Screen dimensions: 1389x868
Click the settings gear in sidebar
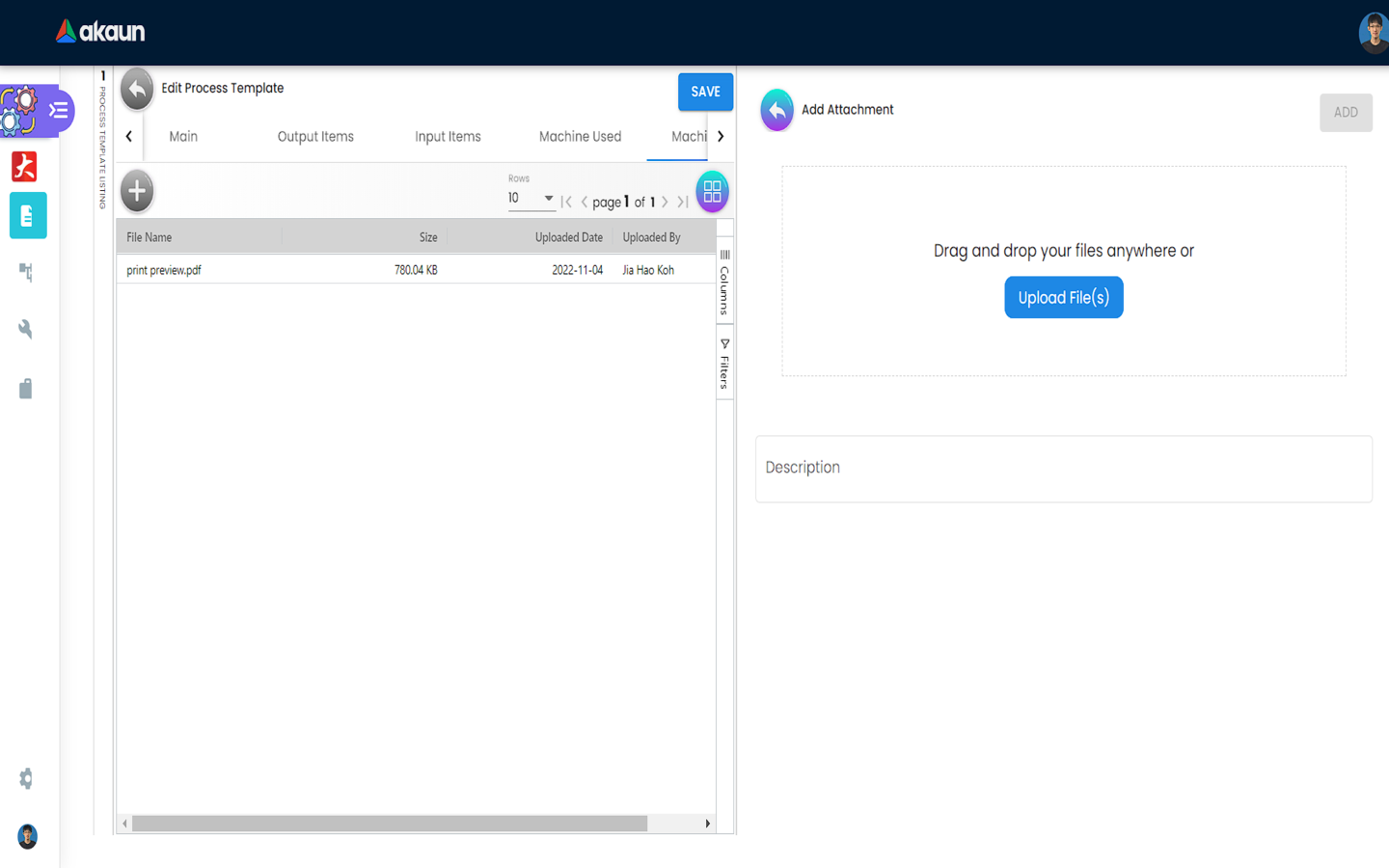26,778
